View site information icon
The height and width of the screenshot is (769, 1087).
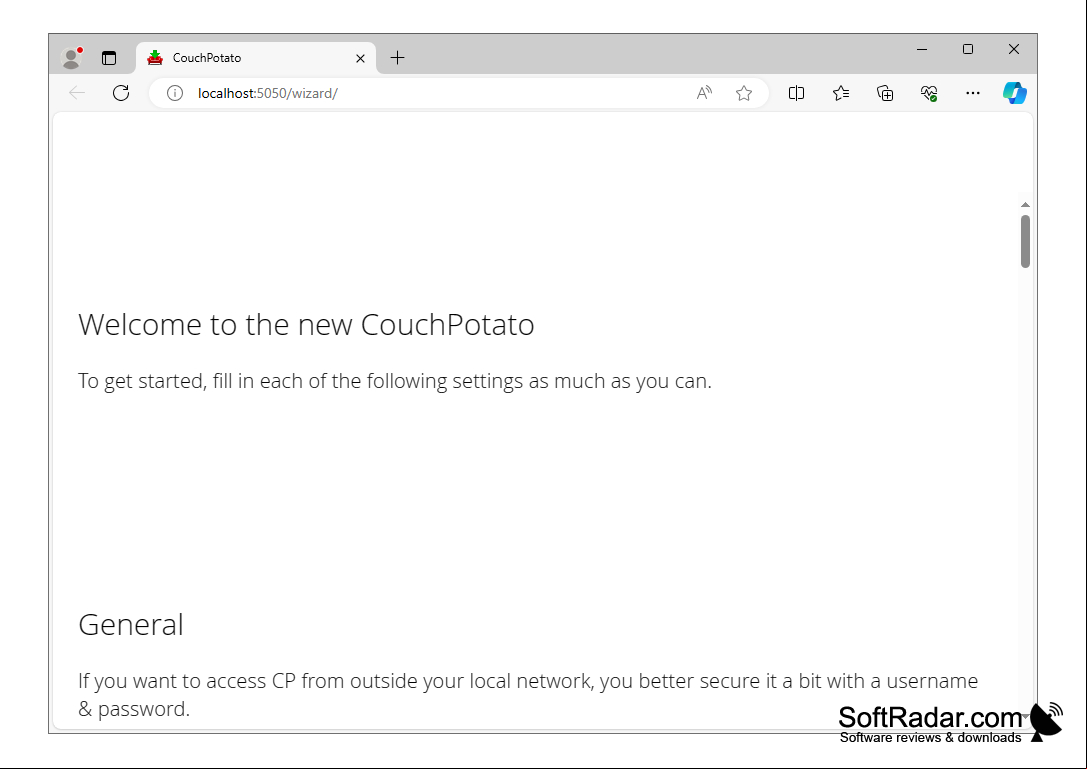pyautogui.click(x=175, y=93)
